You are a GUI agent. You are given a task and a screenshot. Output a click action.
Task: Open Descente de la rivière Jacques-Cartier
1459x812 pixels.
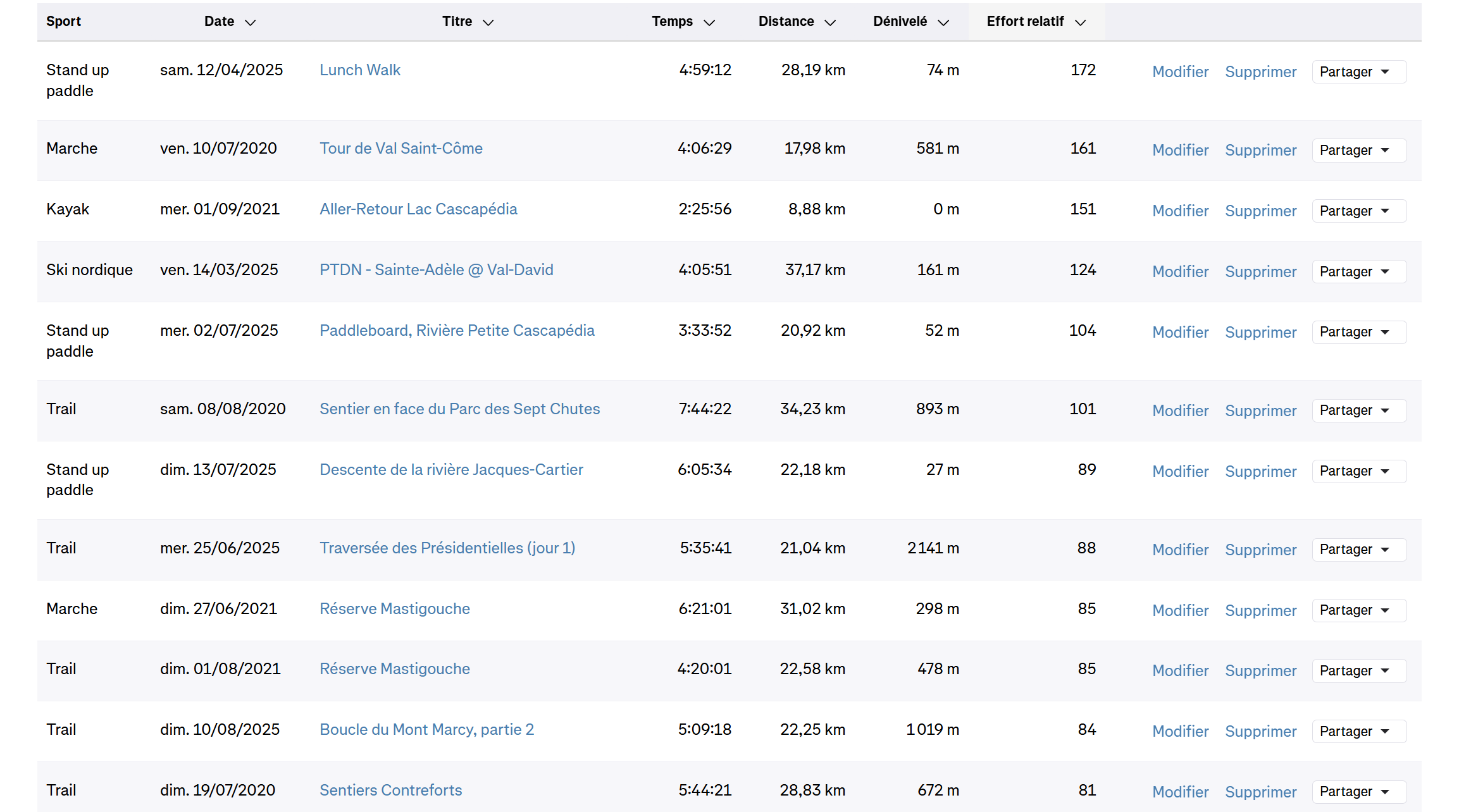pos(450,470)
